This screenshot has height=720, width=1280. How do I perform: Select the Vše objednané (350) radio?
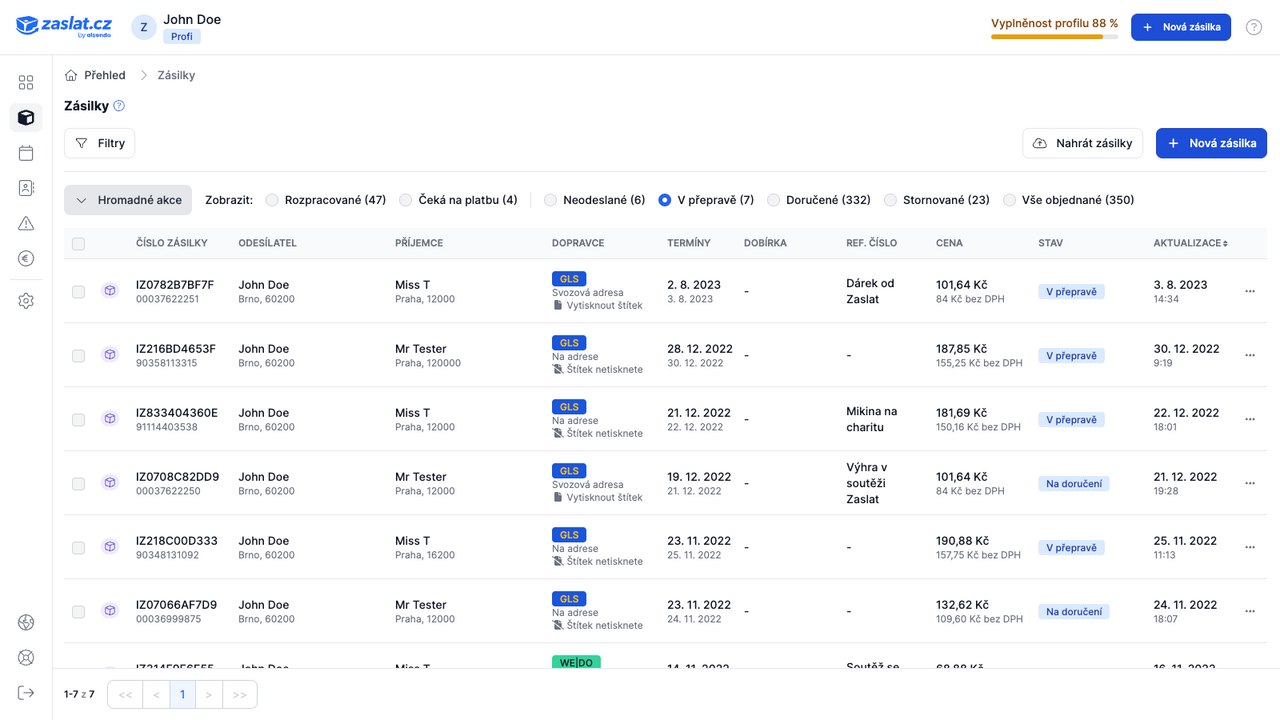1009,200
